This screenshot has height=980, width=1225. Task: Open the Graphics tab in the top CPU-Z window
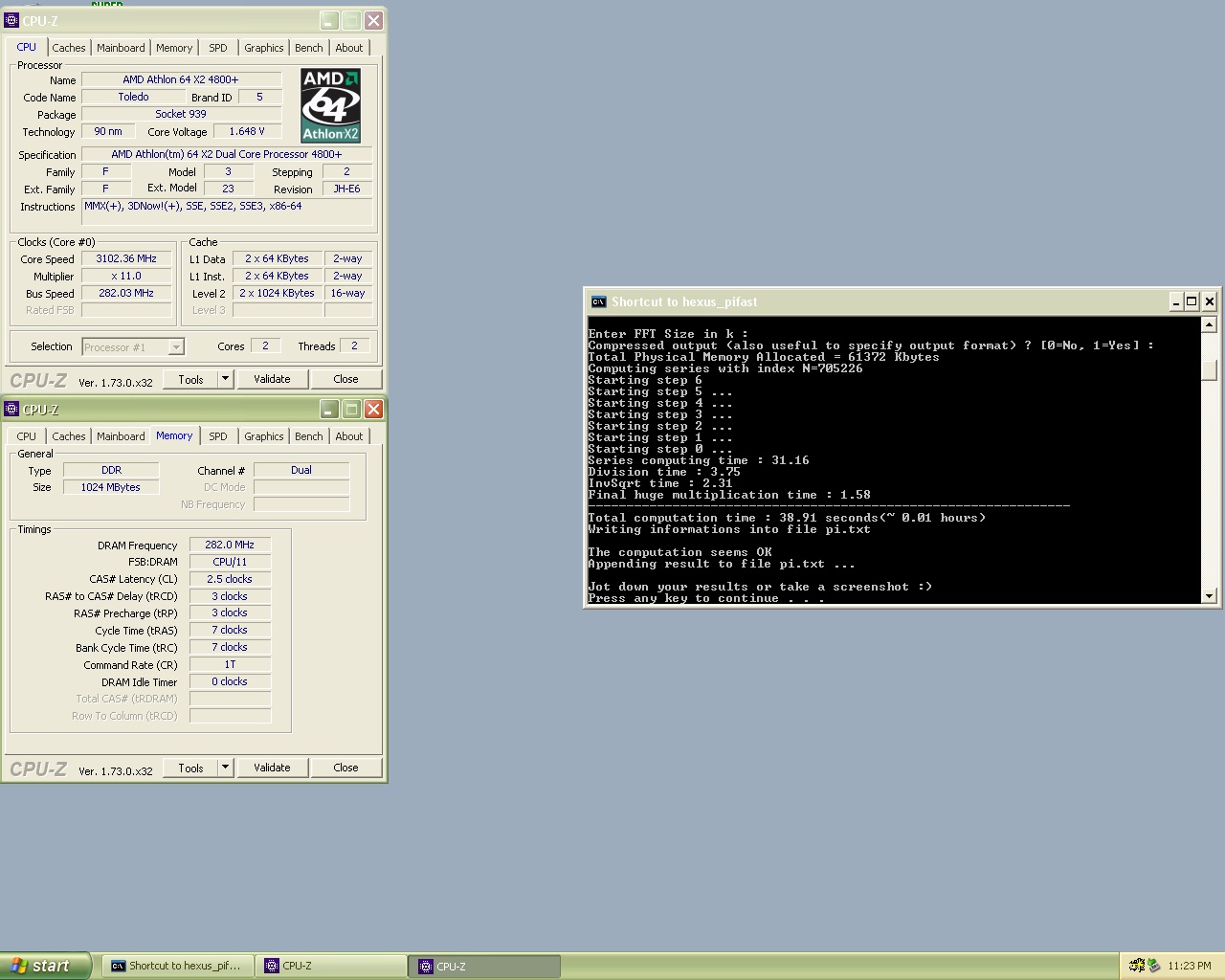pos(264,48)
